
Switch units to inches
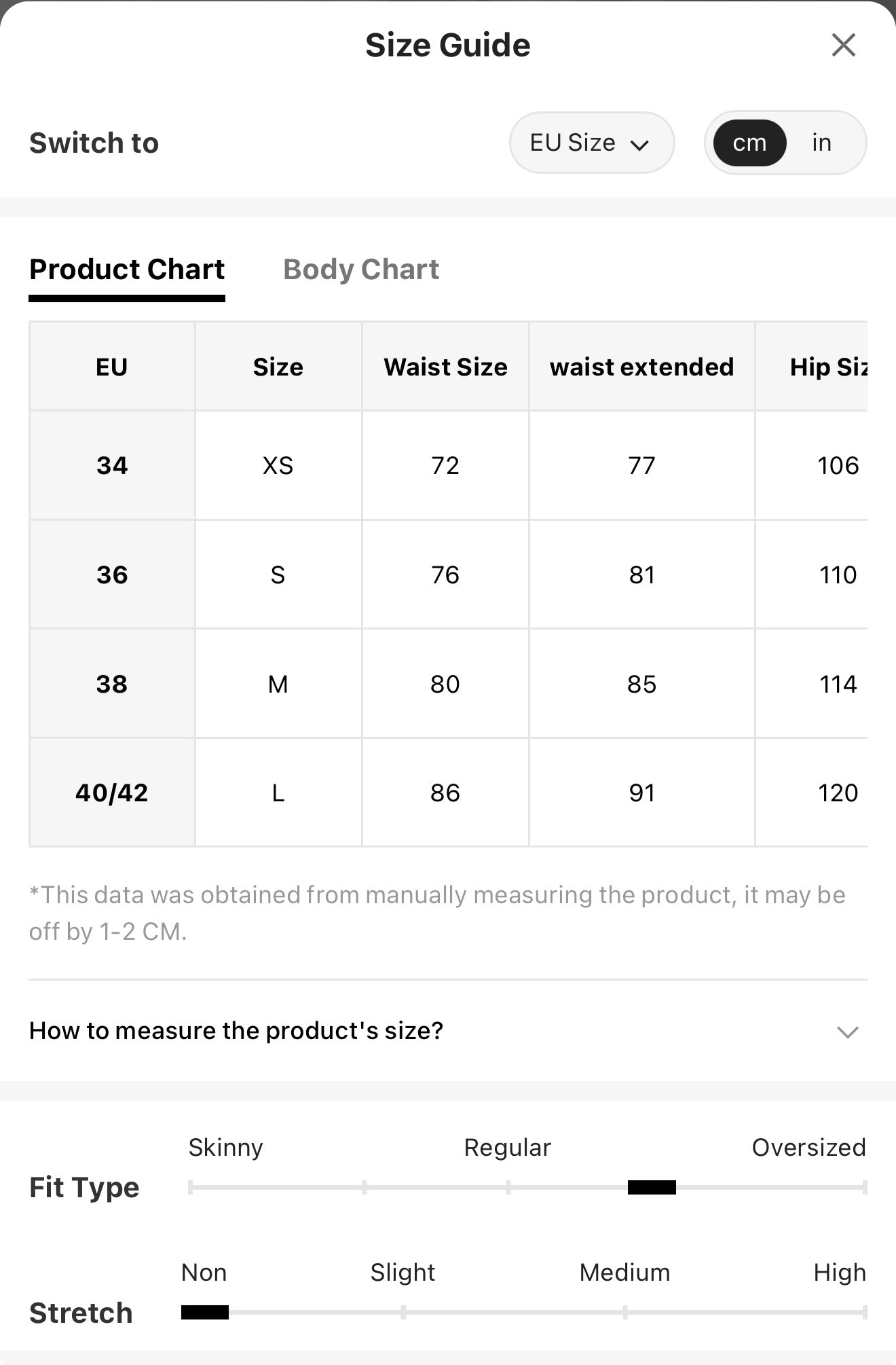[821, 143]
